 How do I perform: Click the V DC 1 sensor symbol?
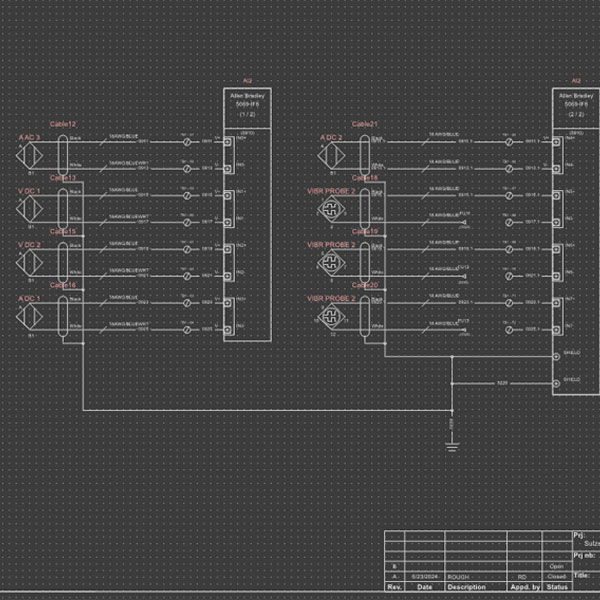(x=30, y=208)
